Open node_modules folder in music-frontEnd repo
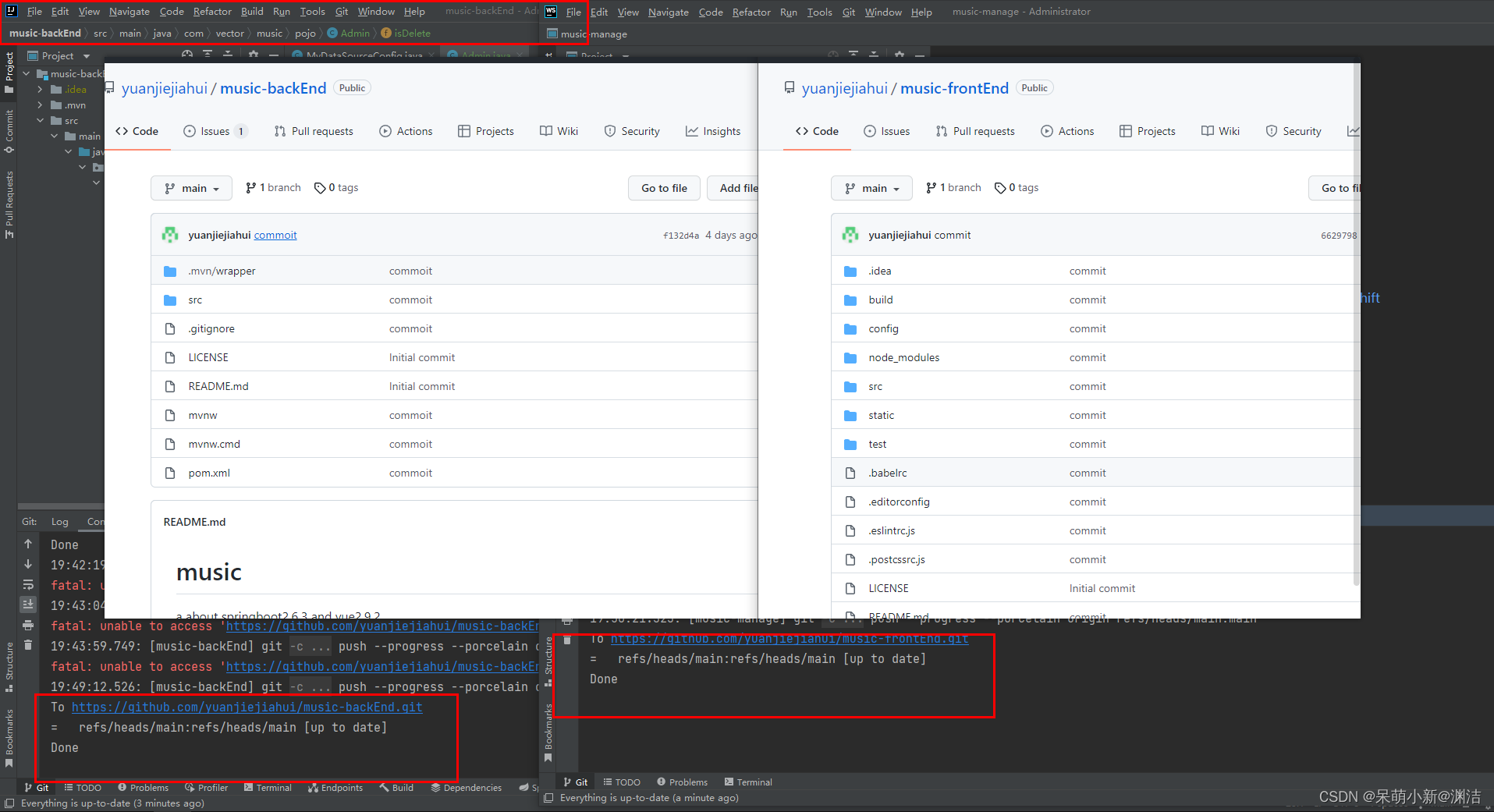Viewport: 1494px width, 812px height. [x=903, y=357]
